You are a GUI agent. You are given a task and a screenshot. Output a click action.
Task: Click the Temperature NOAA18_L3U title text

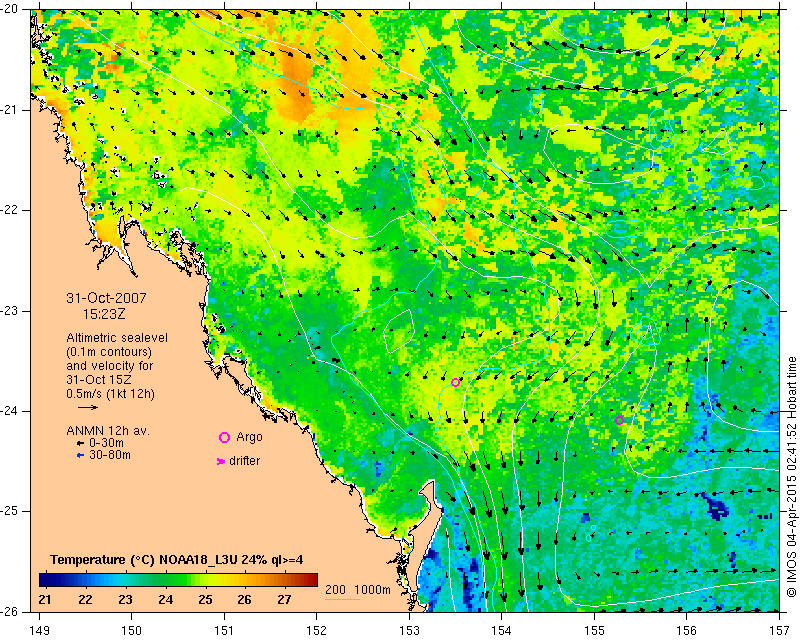pos(177,560)
